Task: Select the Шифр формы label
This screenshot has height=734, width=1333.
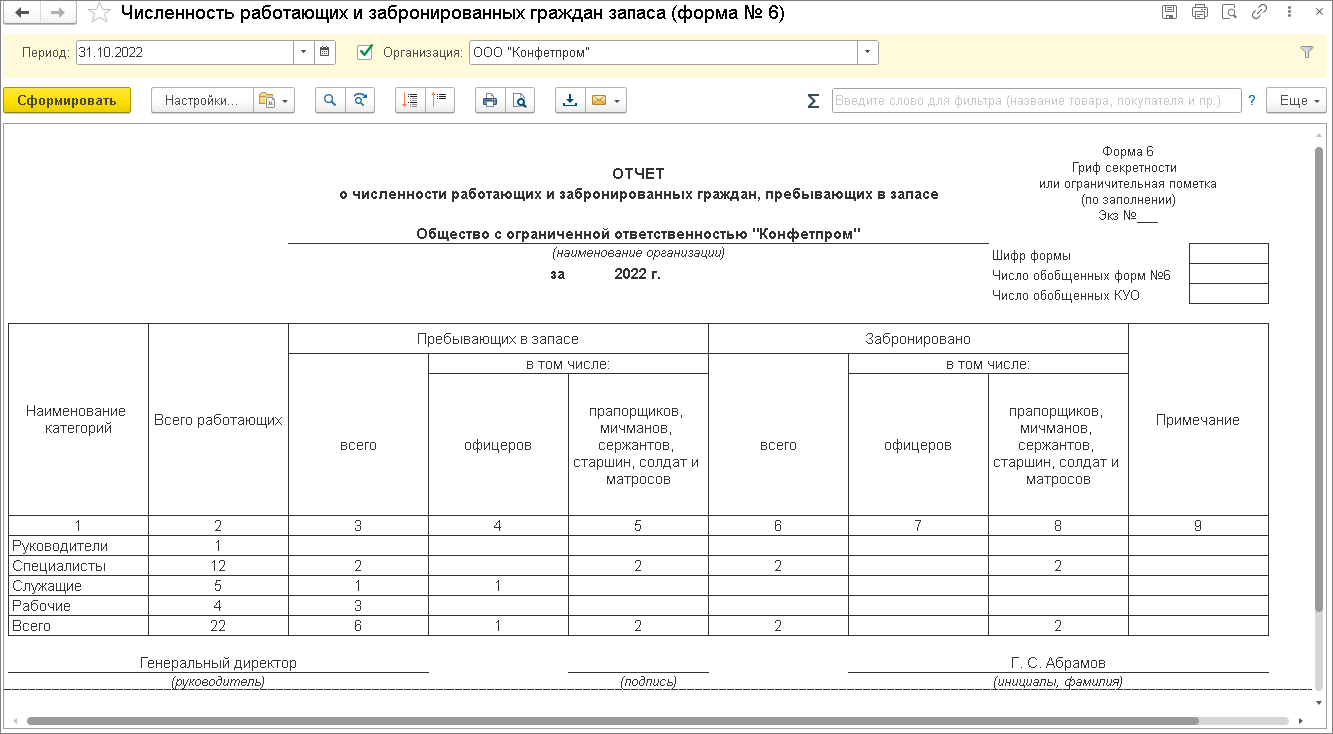Action: 1031,255
